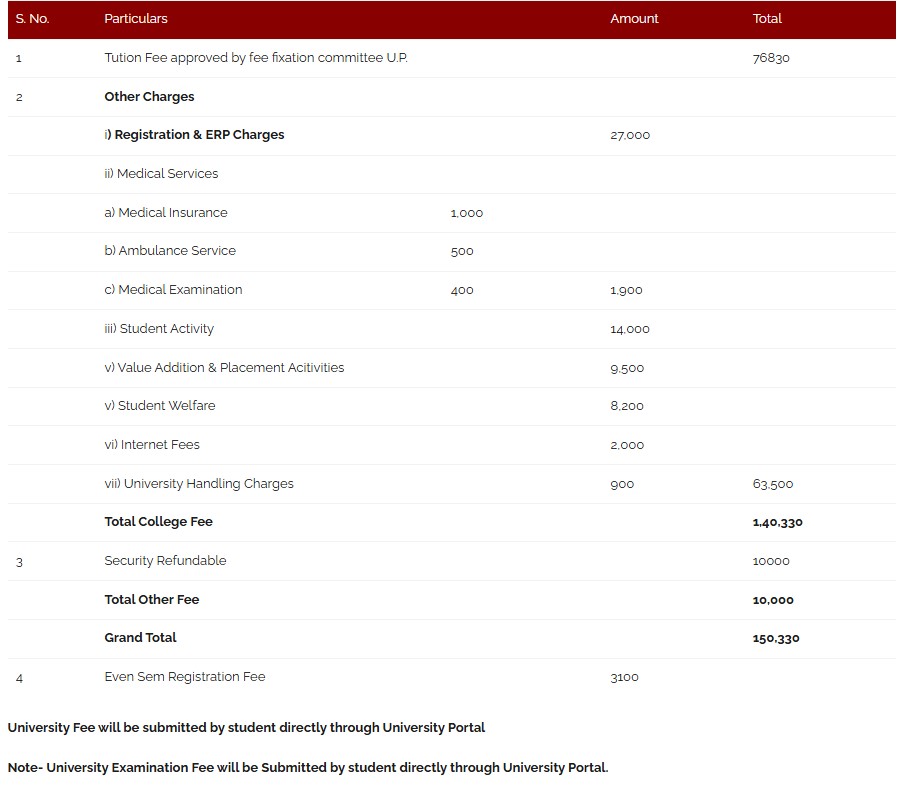
Task: Click the 'Amount' column header
Action: (634, 19)
